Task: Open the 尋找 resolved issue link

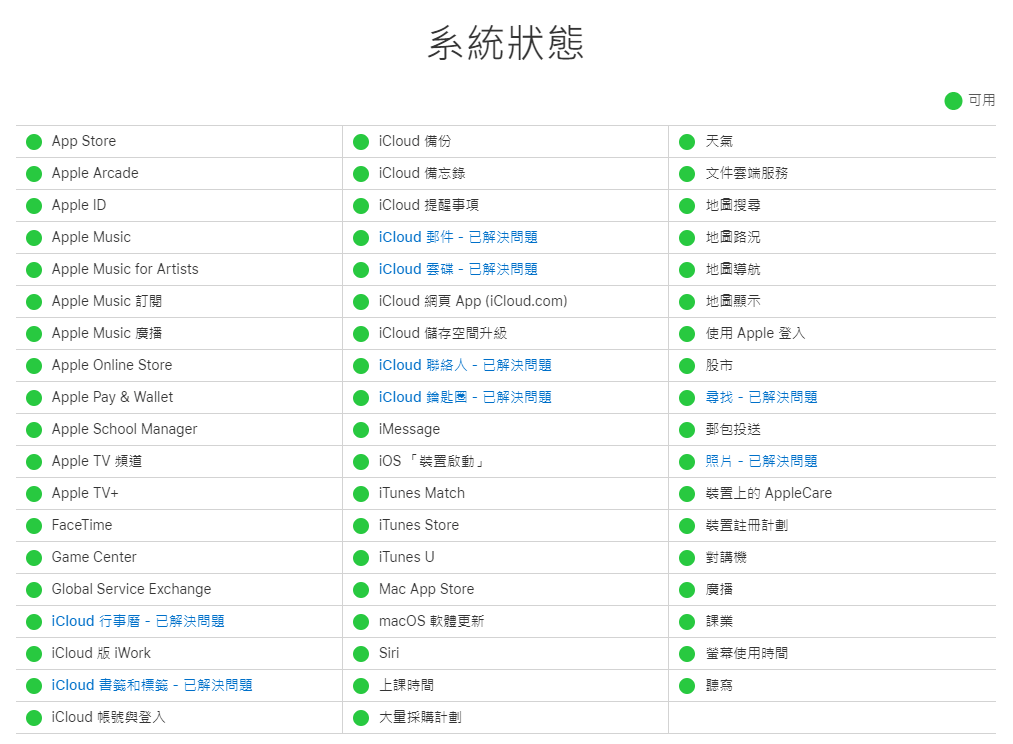Action: [x=760, y=397]
